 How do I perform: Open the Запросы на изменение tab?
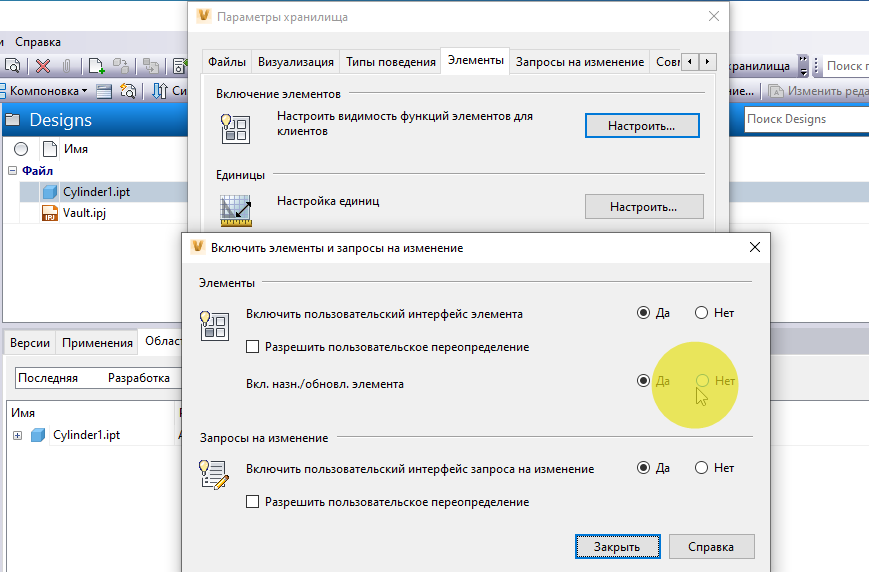(x=580, y=62)
